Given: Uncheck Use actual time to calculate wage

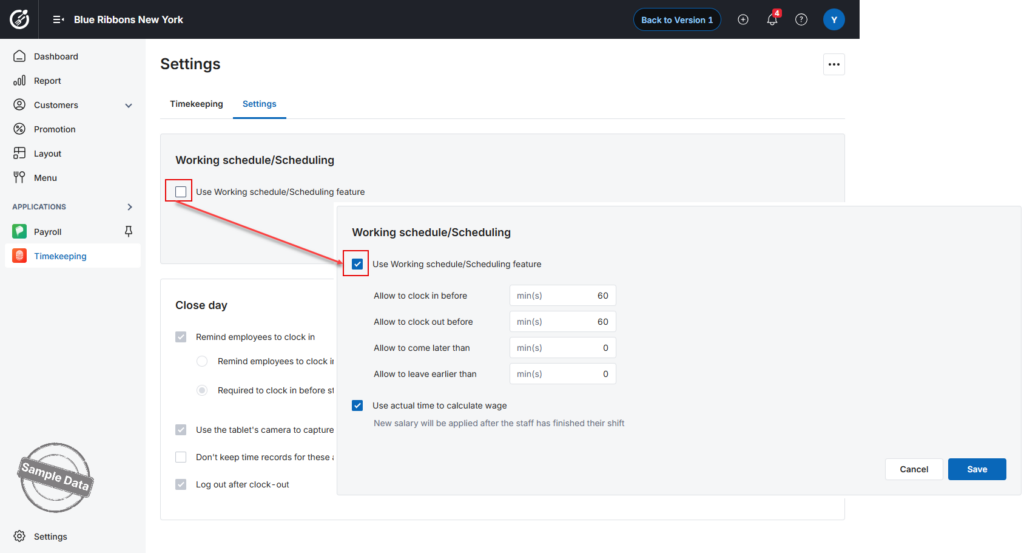Looking at the screenshot, I should point(357,405).
